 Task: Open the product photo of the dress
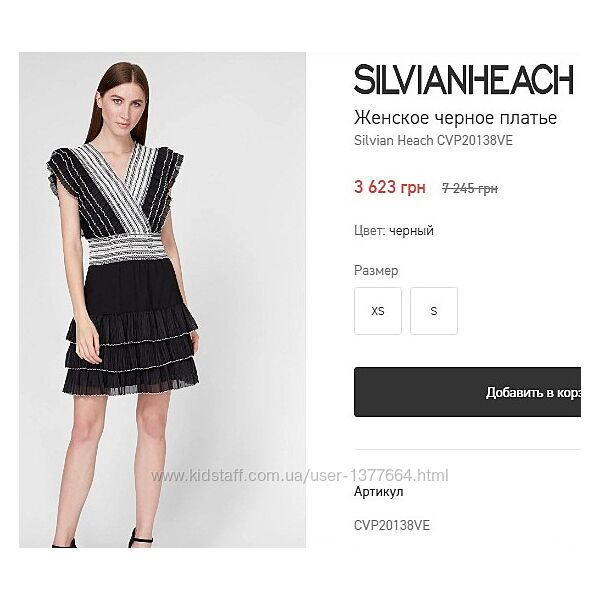click(162, 300)
